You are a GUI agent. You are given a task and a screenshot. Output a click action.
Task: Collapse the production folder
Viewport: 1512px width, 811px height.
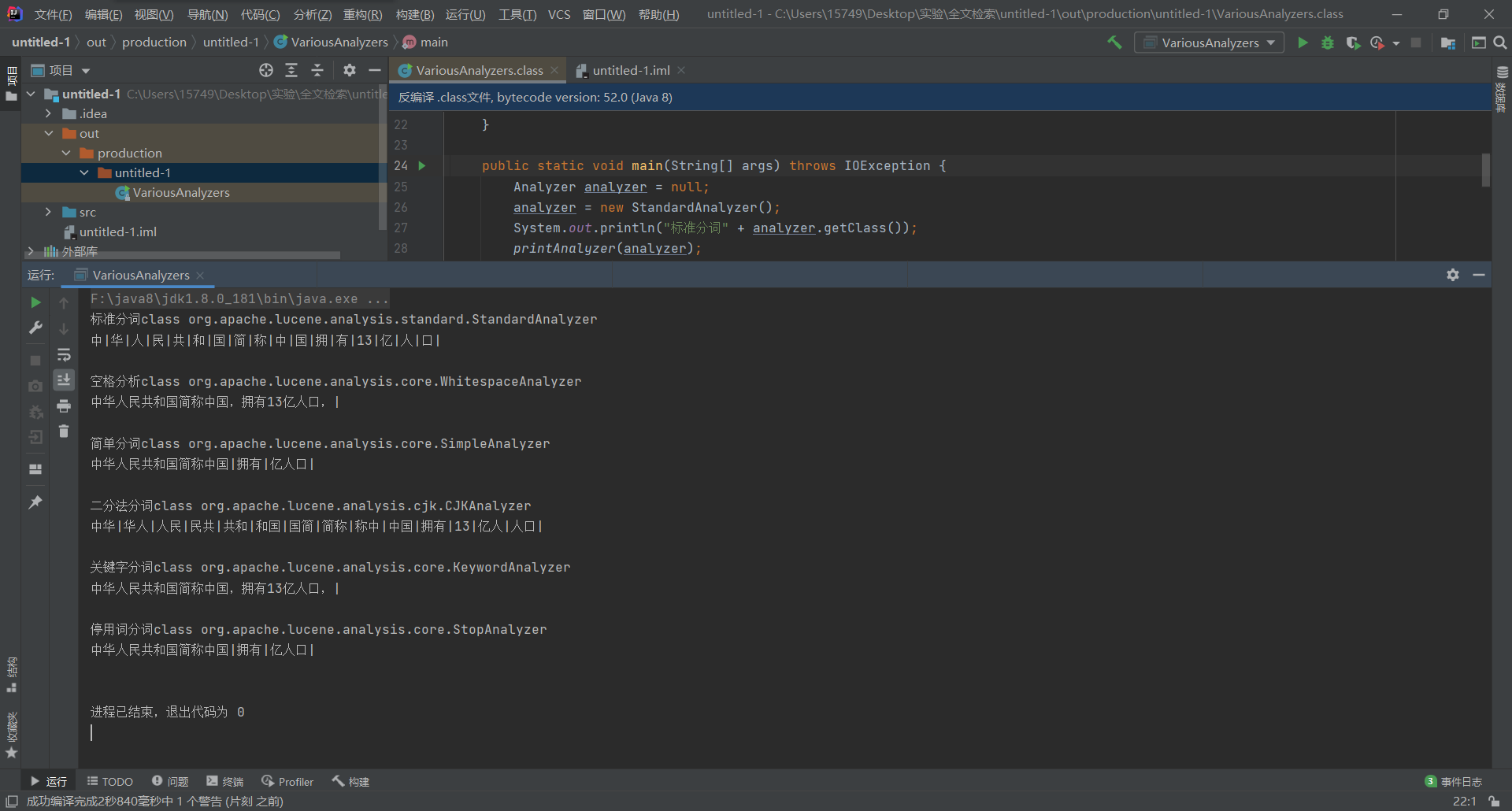(66, 153)
